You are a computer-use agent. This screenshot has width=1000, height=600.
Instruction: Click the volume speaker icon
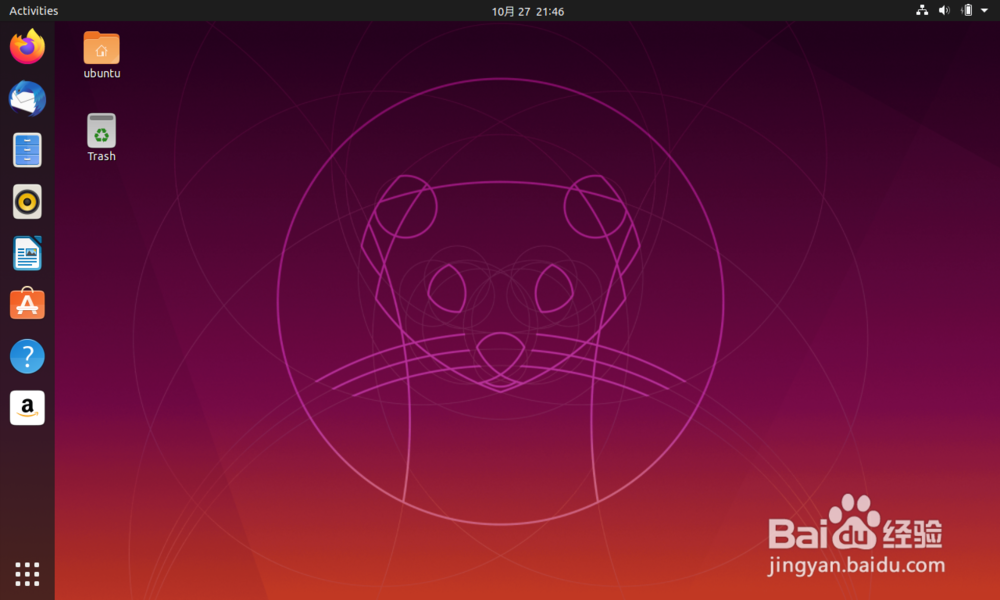pyautogui.click(x=945, y=10)
